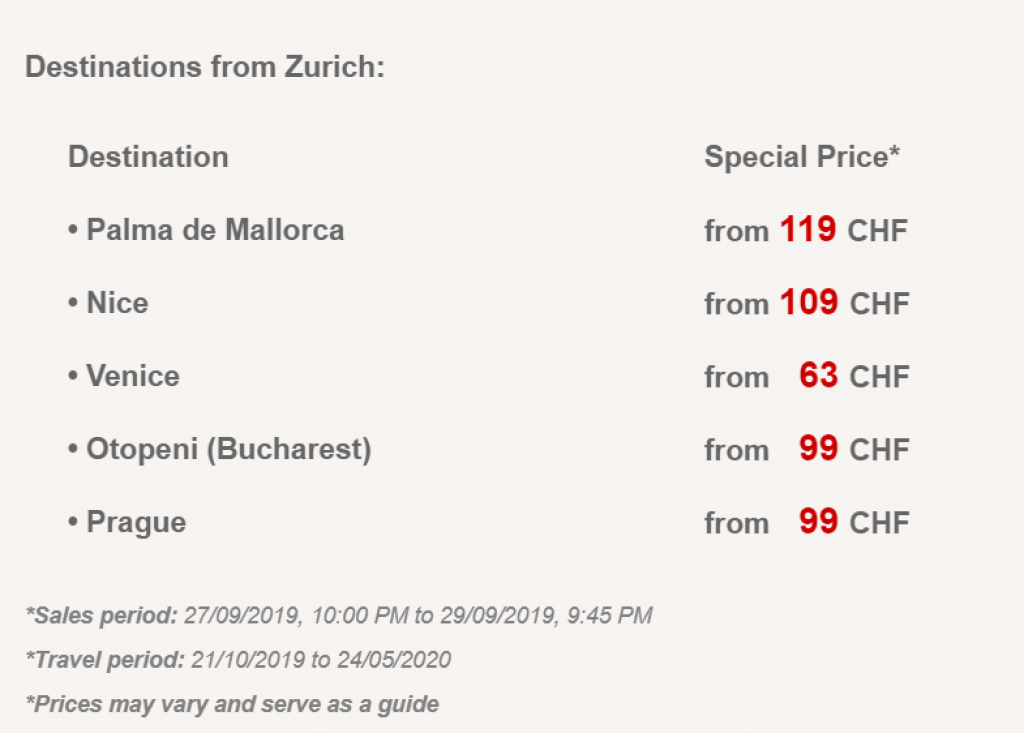
Task: Select the Palma de Mallorca destination
Action: click(x=215, y=230)
